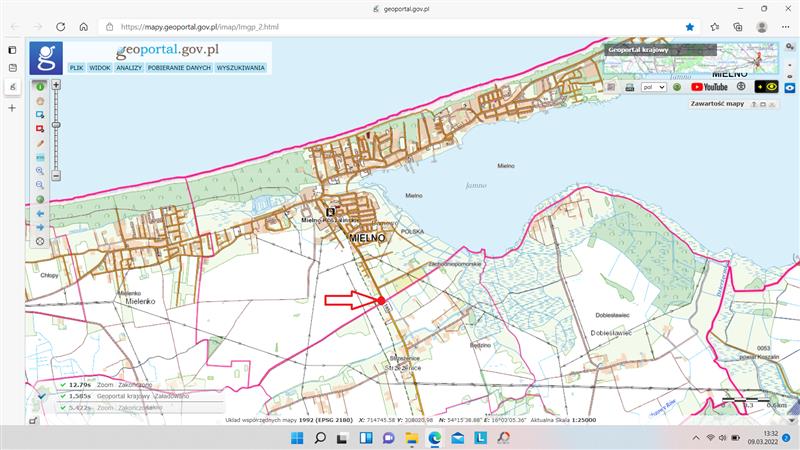Select the zoom-in magnifier tool
The height and width of the screenshot is (450, 800).
[40, 171]
